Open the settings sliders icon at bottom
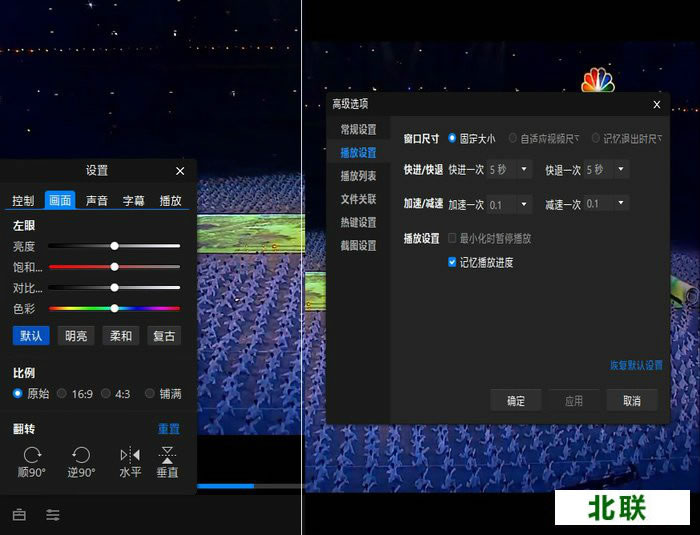The height and width of the screenshot is (535, 700). [53, 515]
